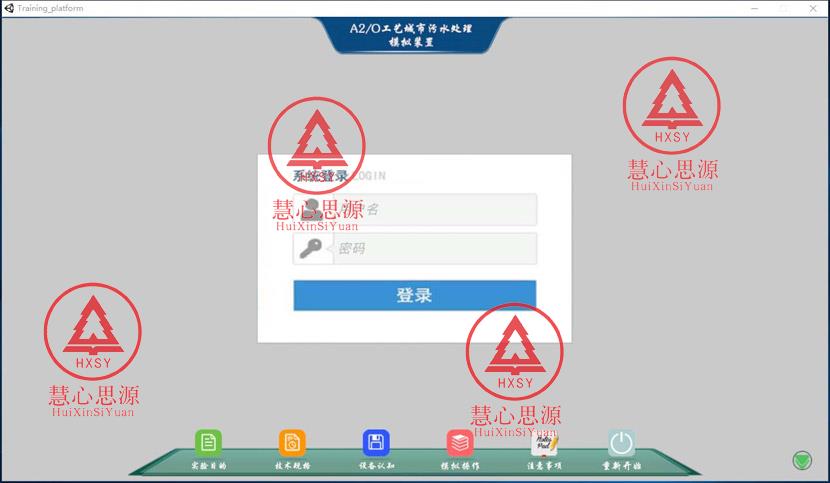The width and height of the screenshot is (830, 483).
Task: Select the 设备认知 blue floppy disk icon
Action: (x=376, y=443)
